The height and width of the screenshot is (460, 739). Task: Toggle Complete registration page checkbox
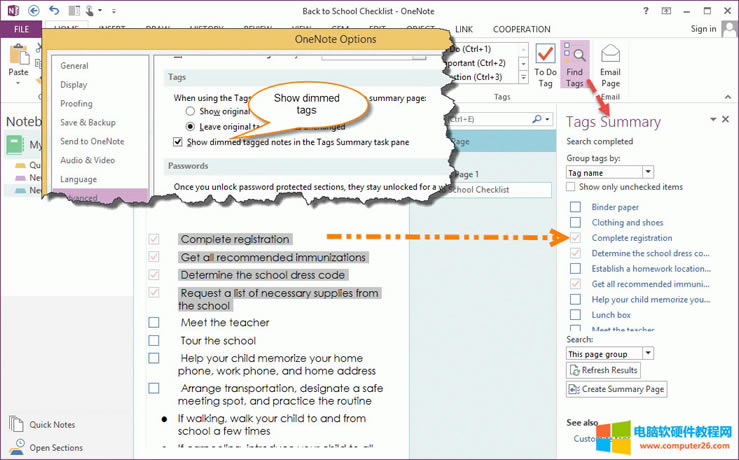tap(154, 239)
